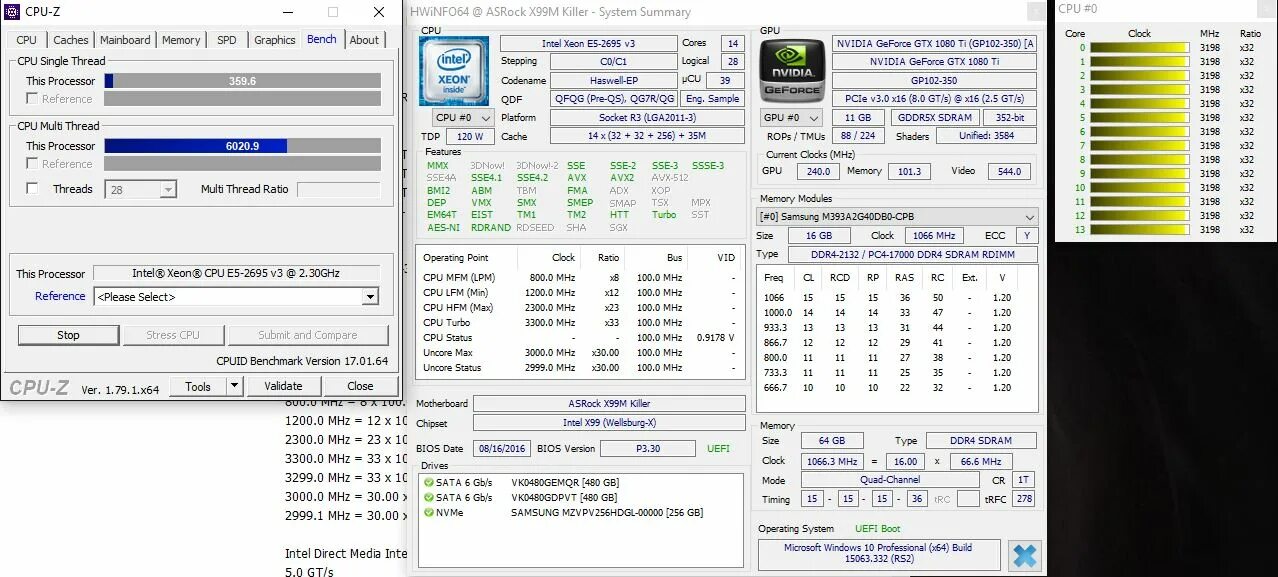Click the SAMSUNG MZVPV256HDGL-00000 drive entry

[x=606, y=513]
